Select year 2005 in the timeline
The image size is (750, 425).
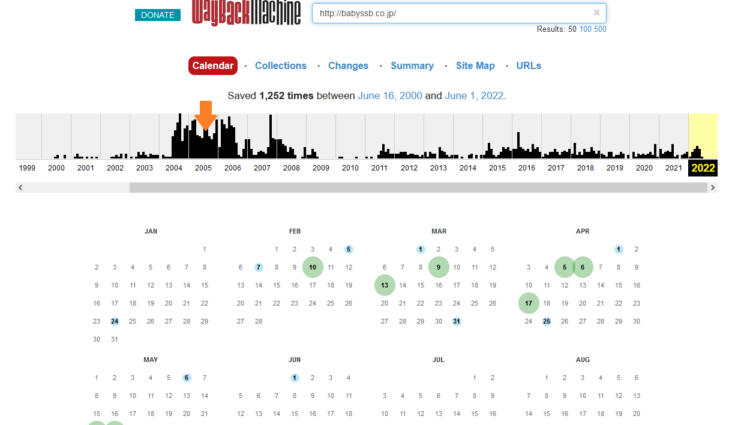coord(203,168)
